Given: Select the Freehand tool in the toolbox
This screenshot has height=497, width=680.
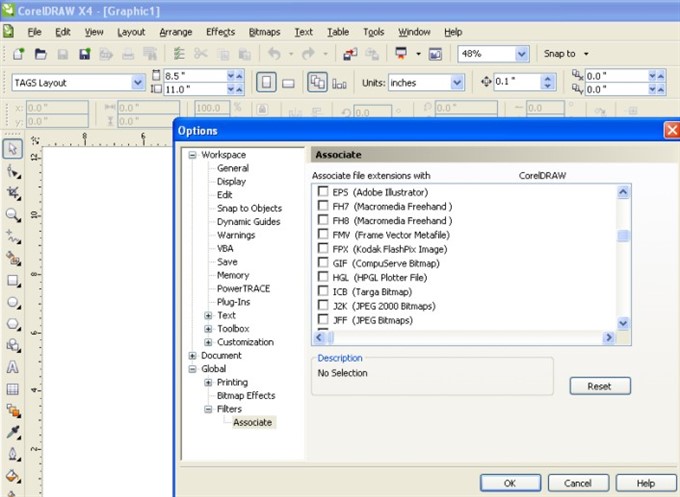Looking at the screenshot, I should (13, 237).
